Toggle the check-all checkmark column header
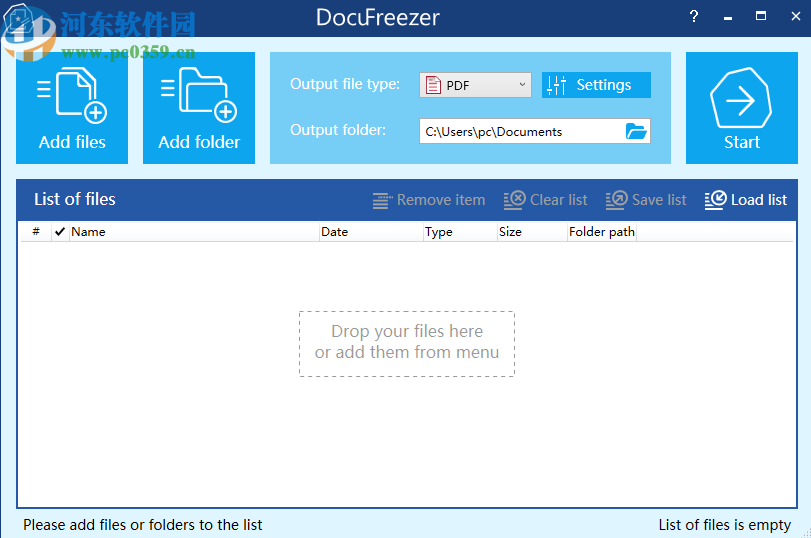This screenshot has height=538, width=811. [x=60, y=232]
